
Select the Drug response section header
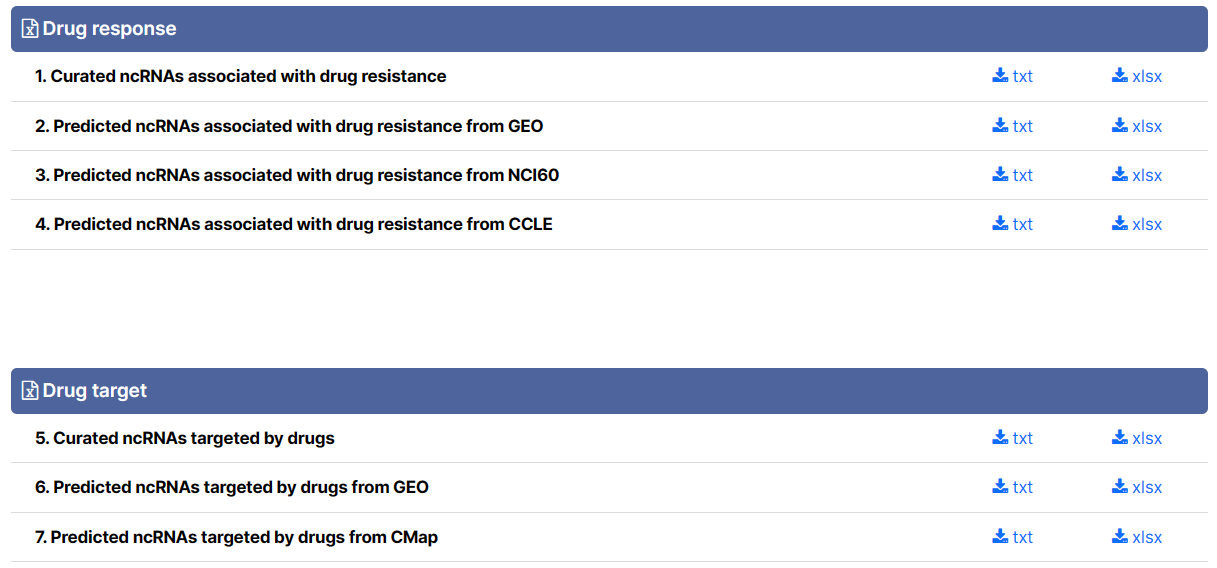pos(609,29)
